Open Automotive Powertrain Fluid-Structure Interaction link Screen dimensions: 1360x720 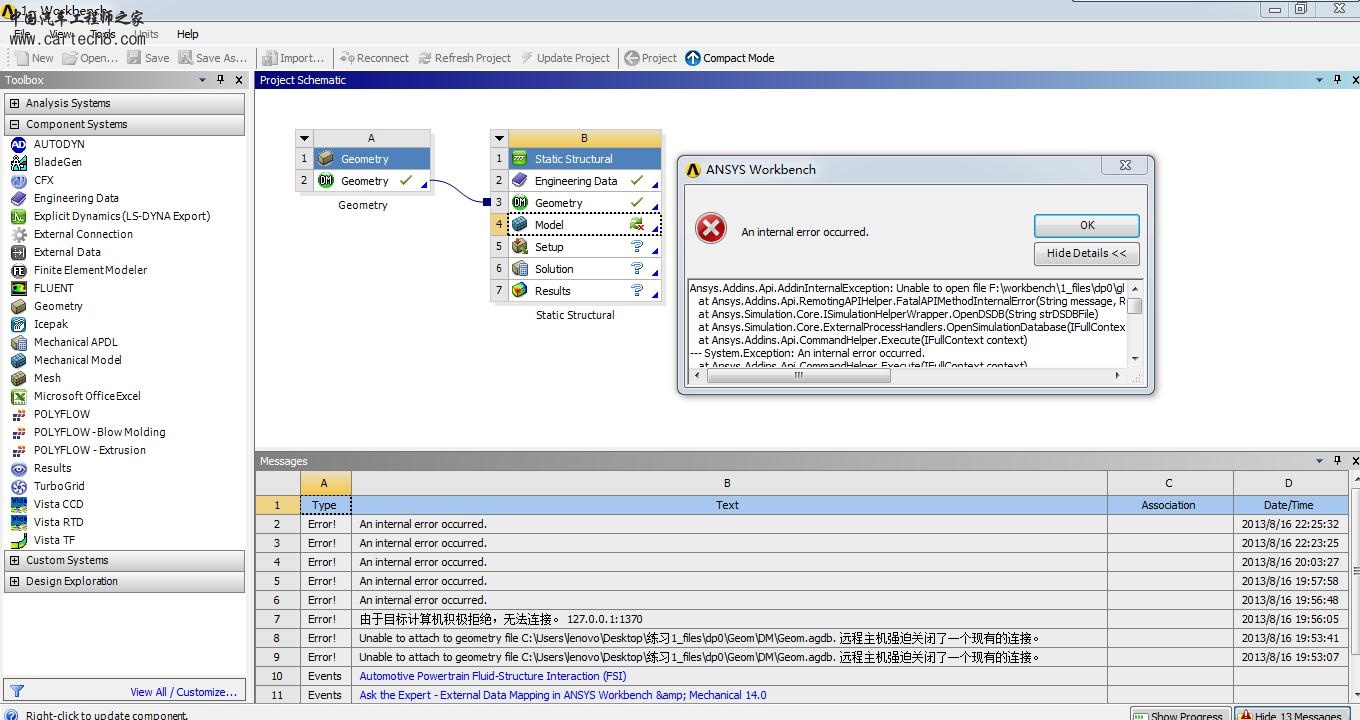tap(493, 676)
